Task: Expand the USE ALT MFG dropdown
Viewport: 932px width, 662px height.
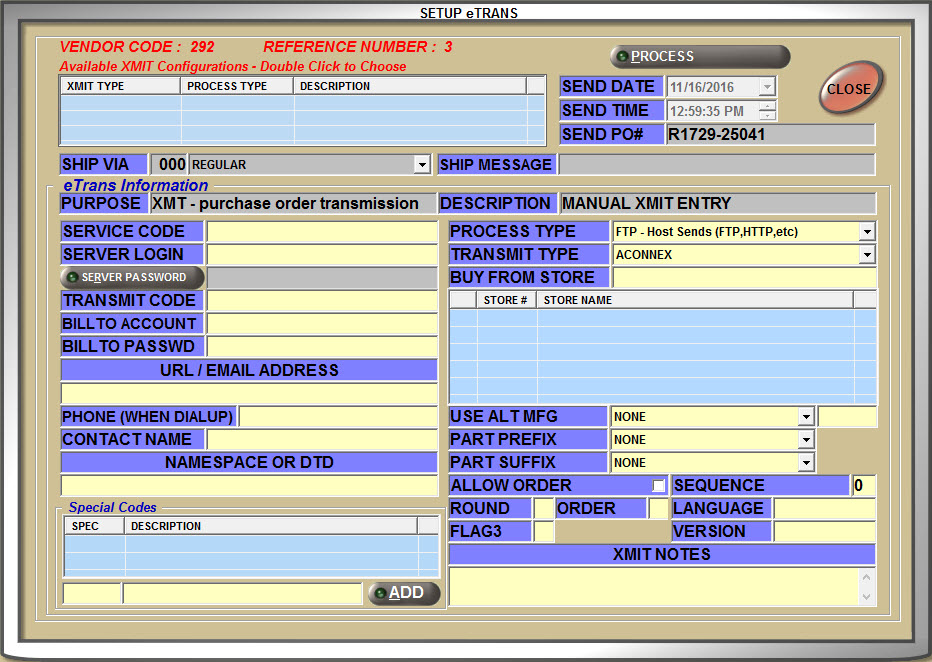Action: 805,417
